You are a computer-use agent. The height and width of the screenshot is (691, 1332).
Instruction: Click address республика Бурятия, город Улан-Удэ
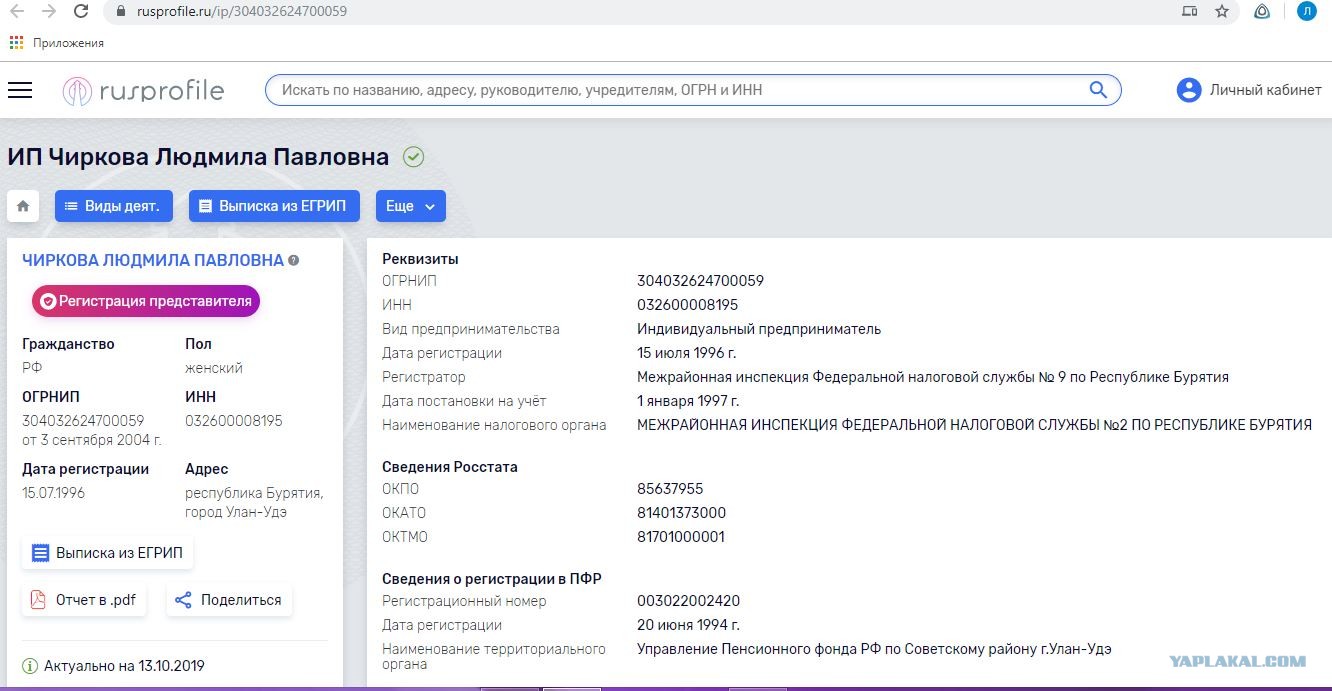254,503
